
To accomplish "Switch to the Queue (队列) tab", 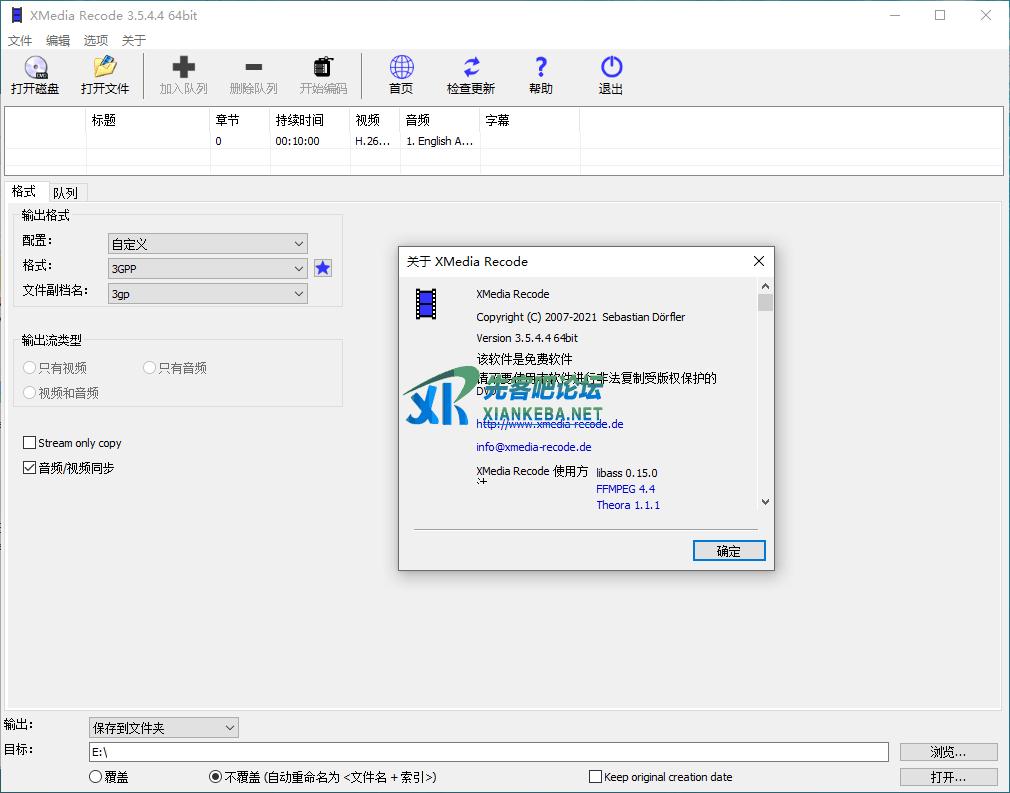I will click(65, 193).
